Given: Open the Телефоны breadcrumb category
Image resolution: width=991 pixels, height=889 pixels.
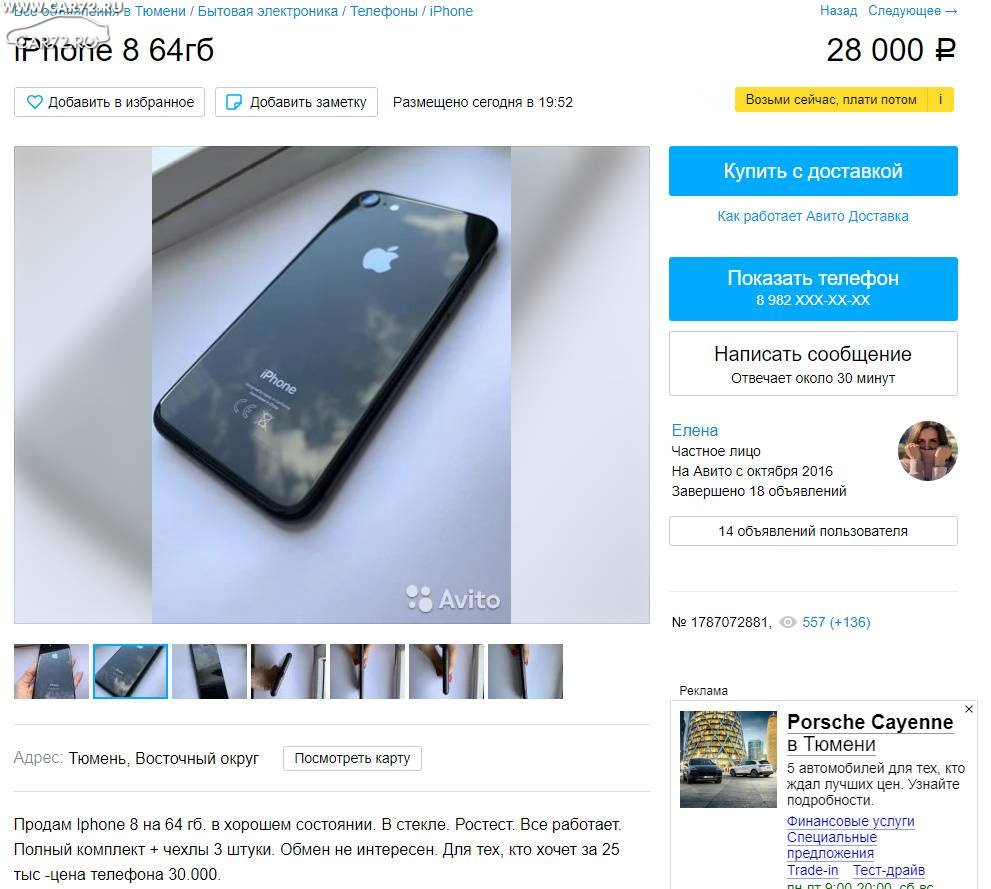Looking at the screenshot, I should [x=384, y=11].
